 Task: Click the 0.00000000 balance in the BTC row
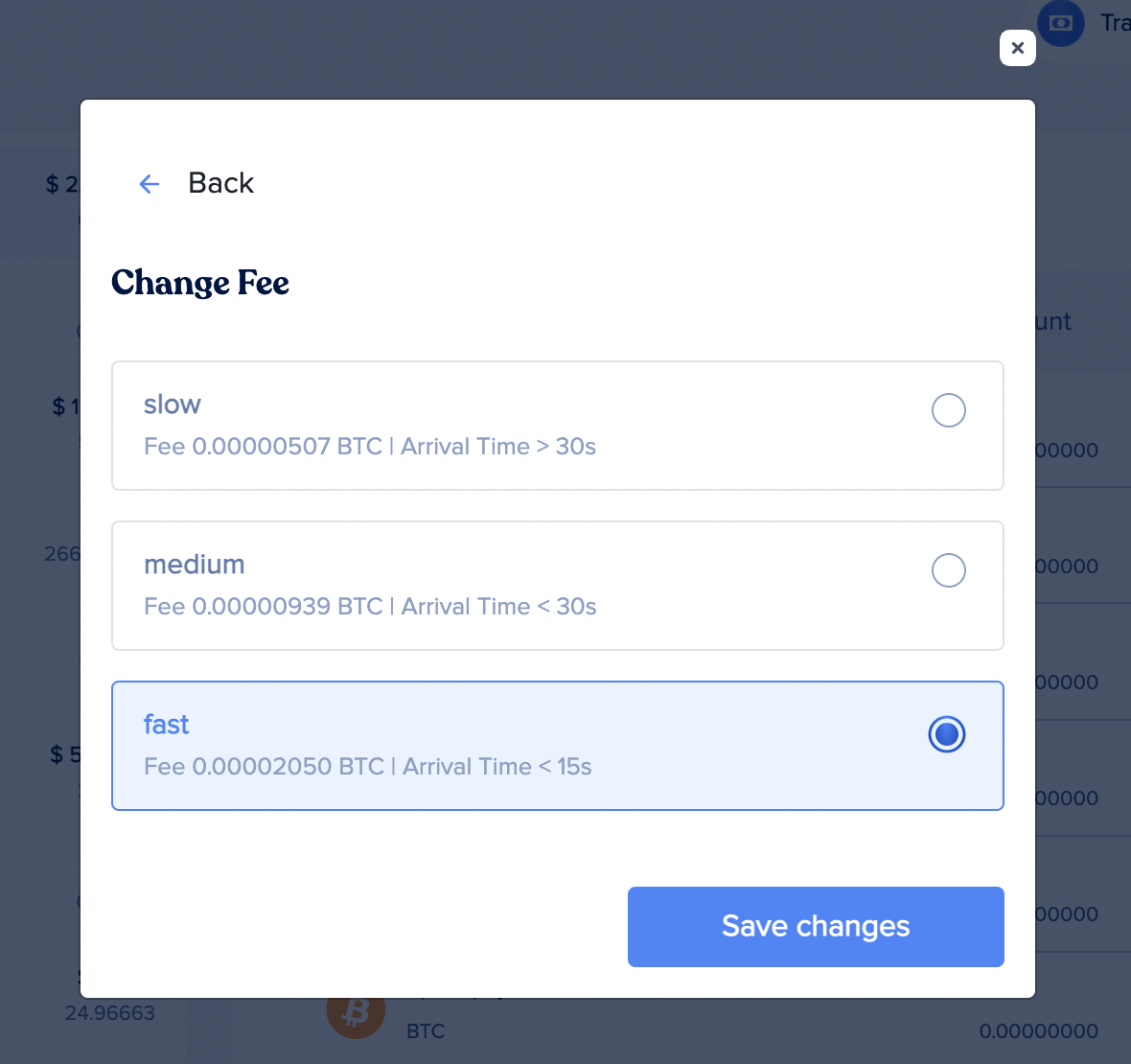(x=1039, y=1030)
